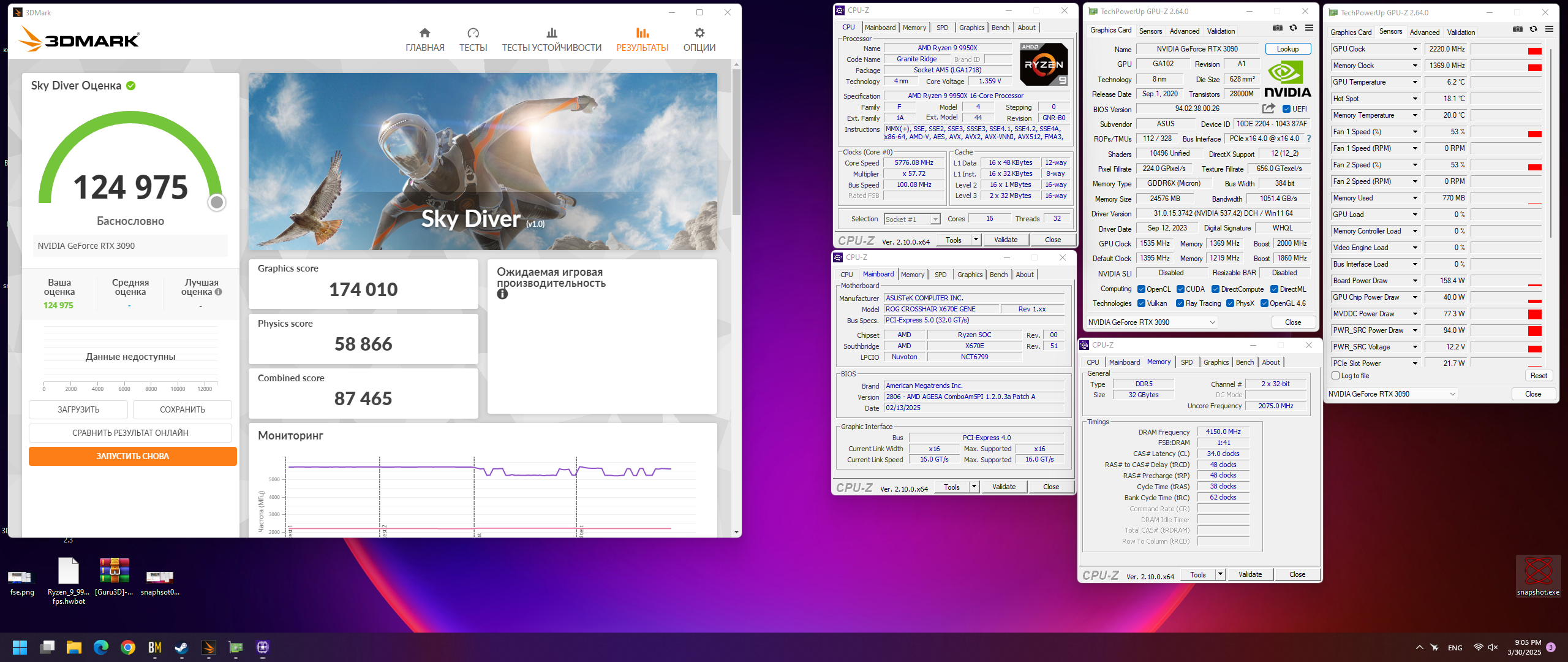Screen dimensions: 1568x662
Task: Open the ГЛАВНАЯ home icon in 3DMark
Action: click(x=424, y=33)
